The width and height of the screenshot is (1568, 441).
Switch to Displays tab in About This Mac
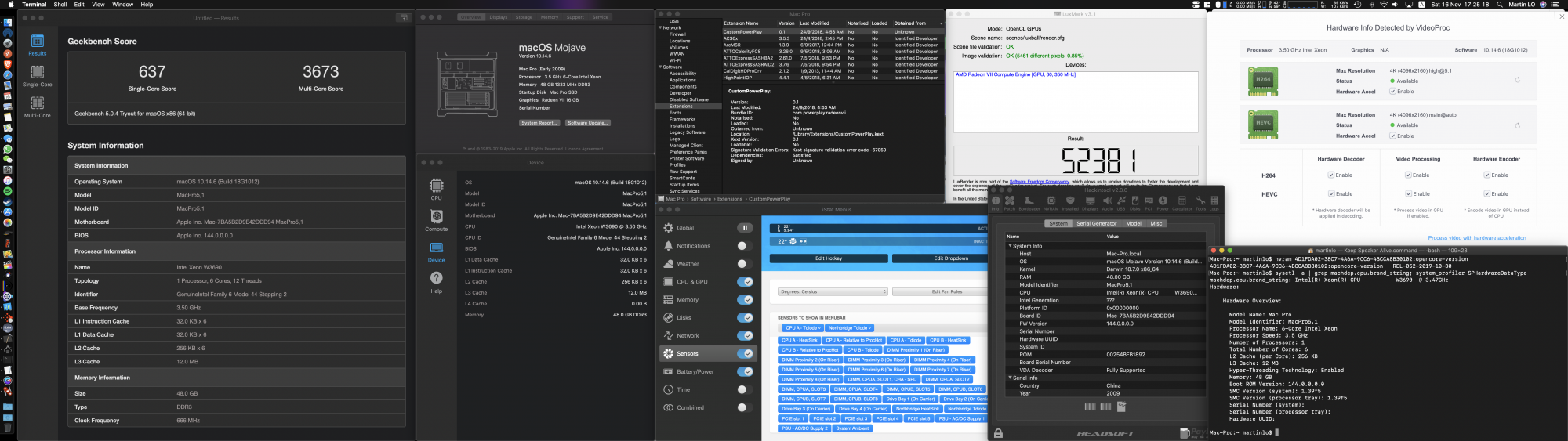pyautogui.click(x=498, y=17)
